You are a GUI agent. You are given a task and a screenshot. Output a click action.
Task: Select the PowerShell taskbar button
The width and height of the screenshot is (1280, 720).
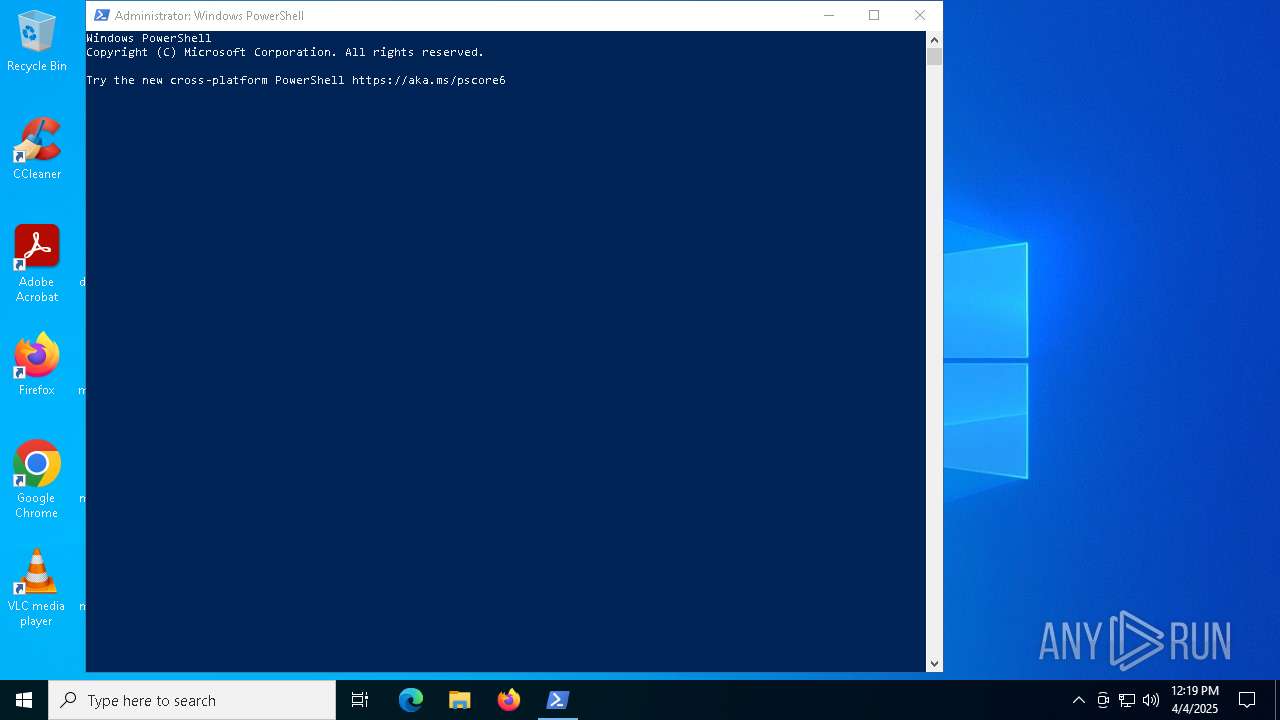point(558,700)
